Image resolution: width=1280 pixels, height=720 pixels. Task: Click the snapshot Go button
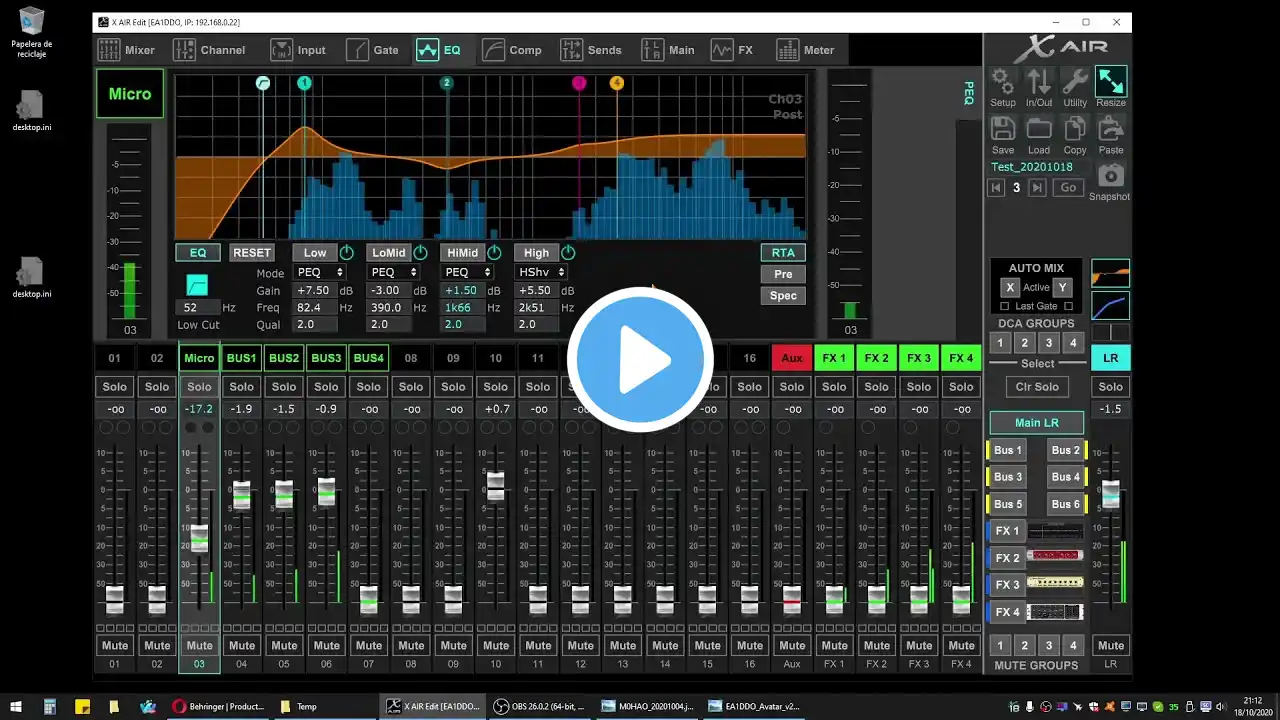click(x=1068, y=188)
